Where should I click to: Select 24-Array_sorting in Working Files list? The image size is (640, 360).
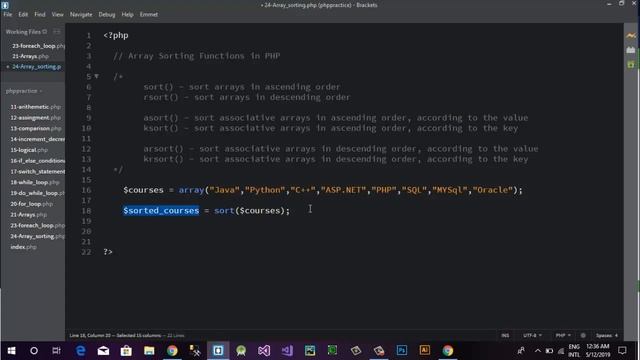pos(36,67)
